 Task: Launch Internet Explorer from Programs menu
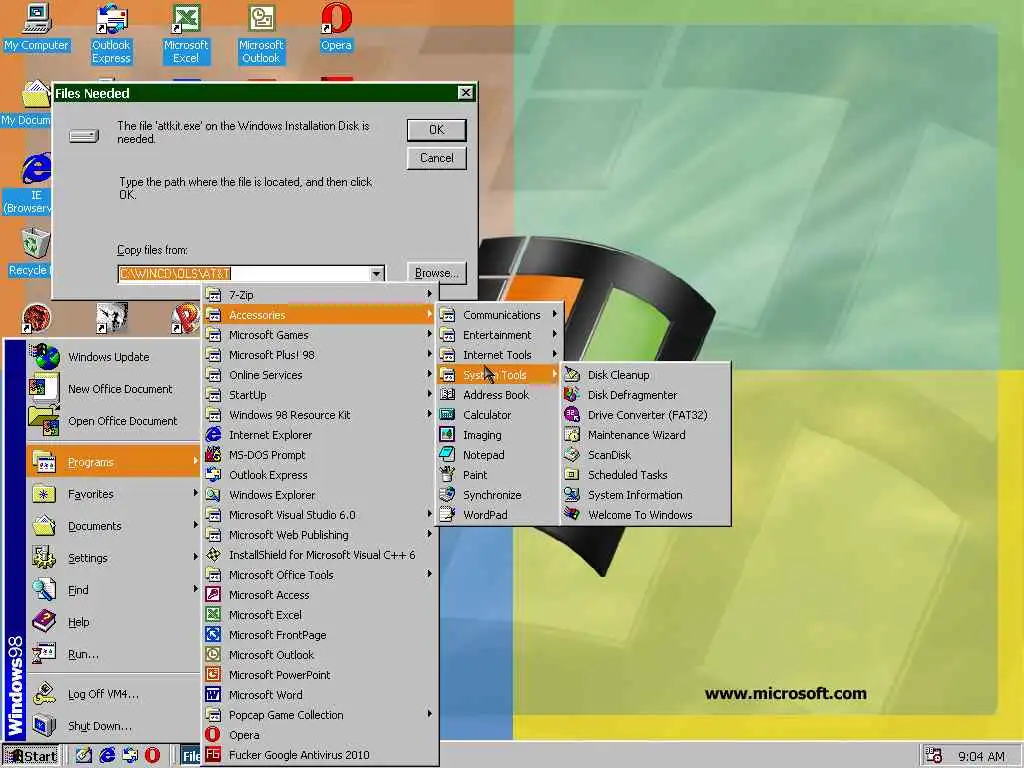coord(319,435)
